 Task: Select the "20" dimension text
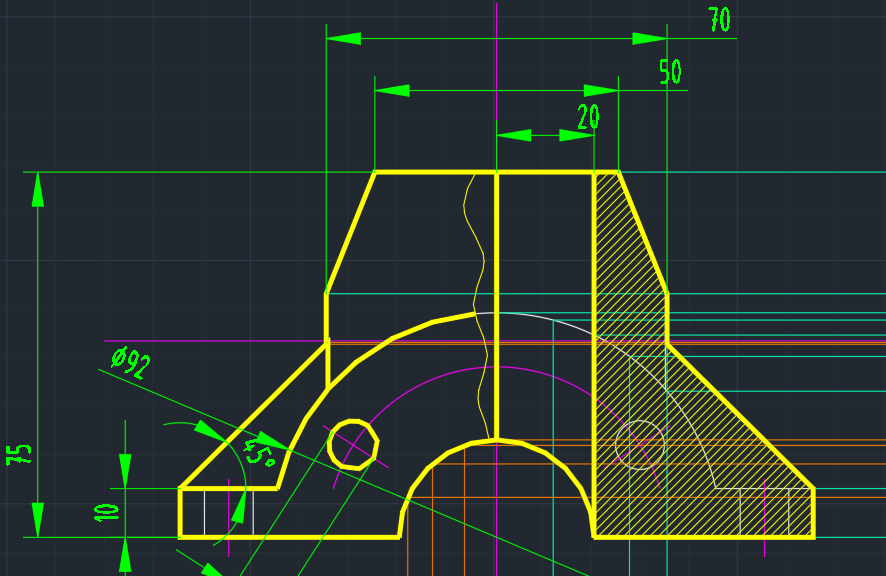[588, 117]
